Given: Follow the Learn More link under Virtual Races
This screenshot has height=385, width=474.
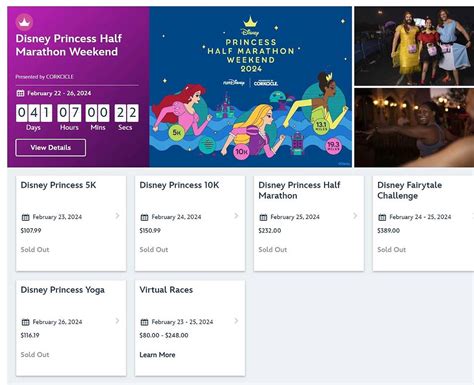Looking at the screenshot, I should (x=157, y=355).
